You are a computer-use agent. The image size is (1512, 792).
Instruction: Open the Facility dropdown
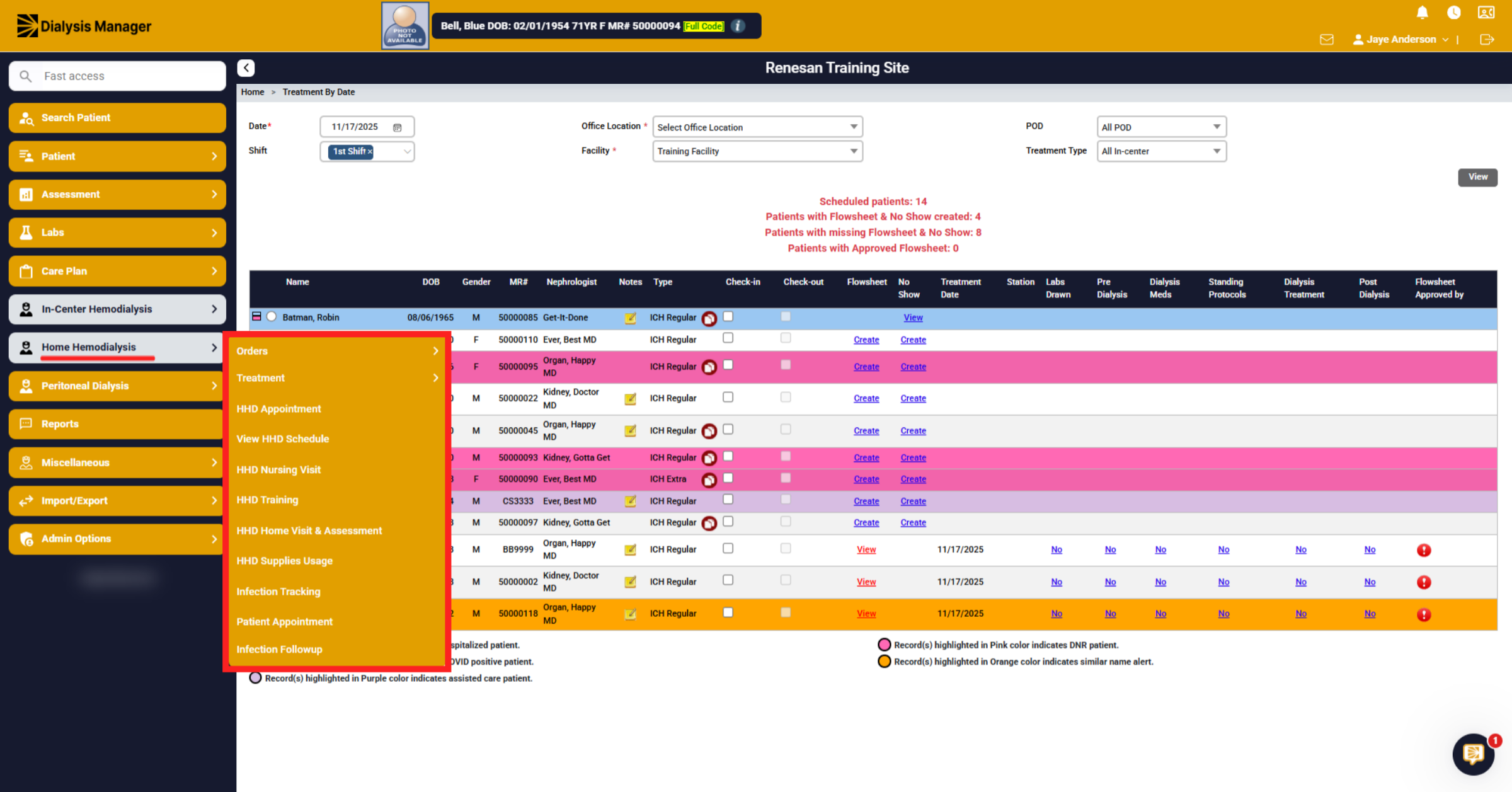pyautogui.click(x=757, y=151)
